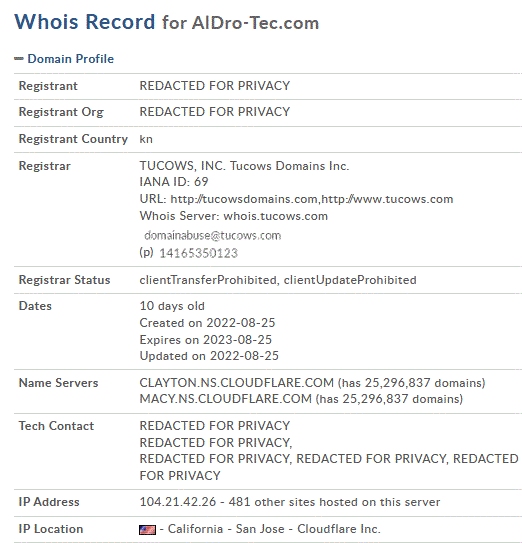Image resolution: width=522 pixels, height=543 pixels.
Task: Open the Whois Record heading for AIDro-Tec.com
Action: (167, 22)
